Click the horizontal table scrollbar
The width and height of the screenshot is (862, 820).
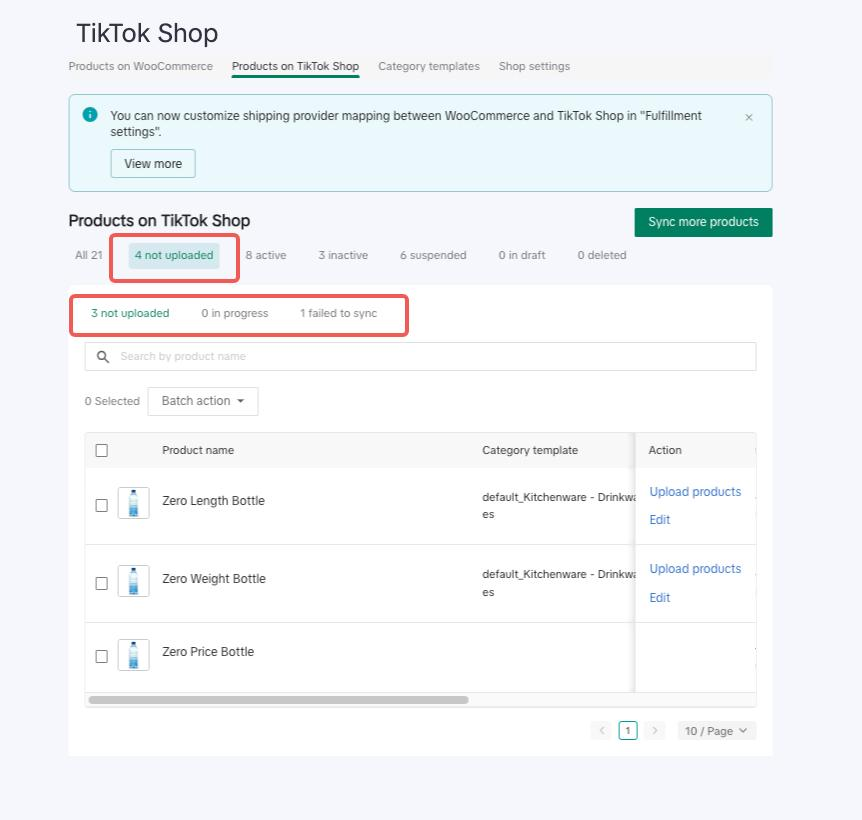click(x=278, y=700)
